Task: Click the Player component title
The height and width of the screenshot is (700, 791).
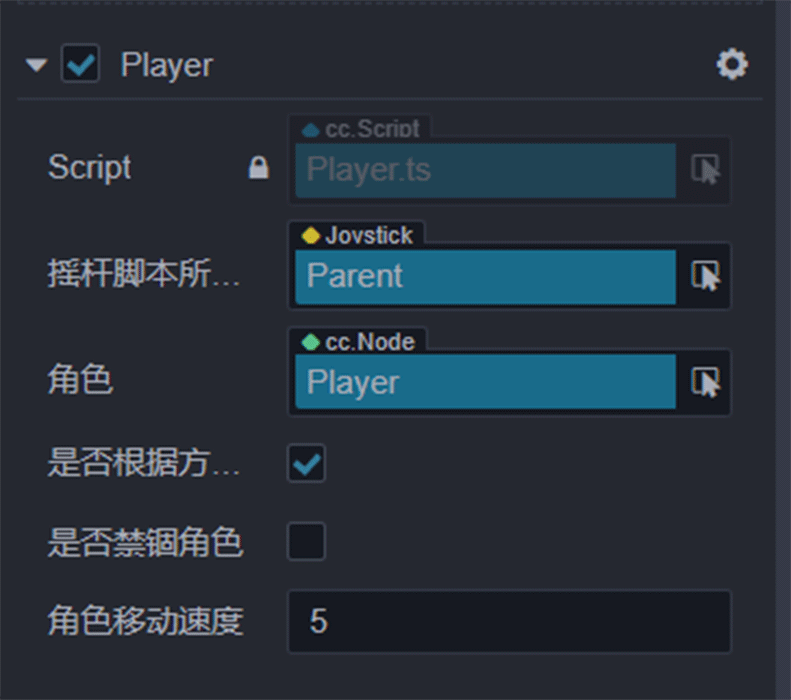Action: click(x=166, y=66)
